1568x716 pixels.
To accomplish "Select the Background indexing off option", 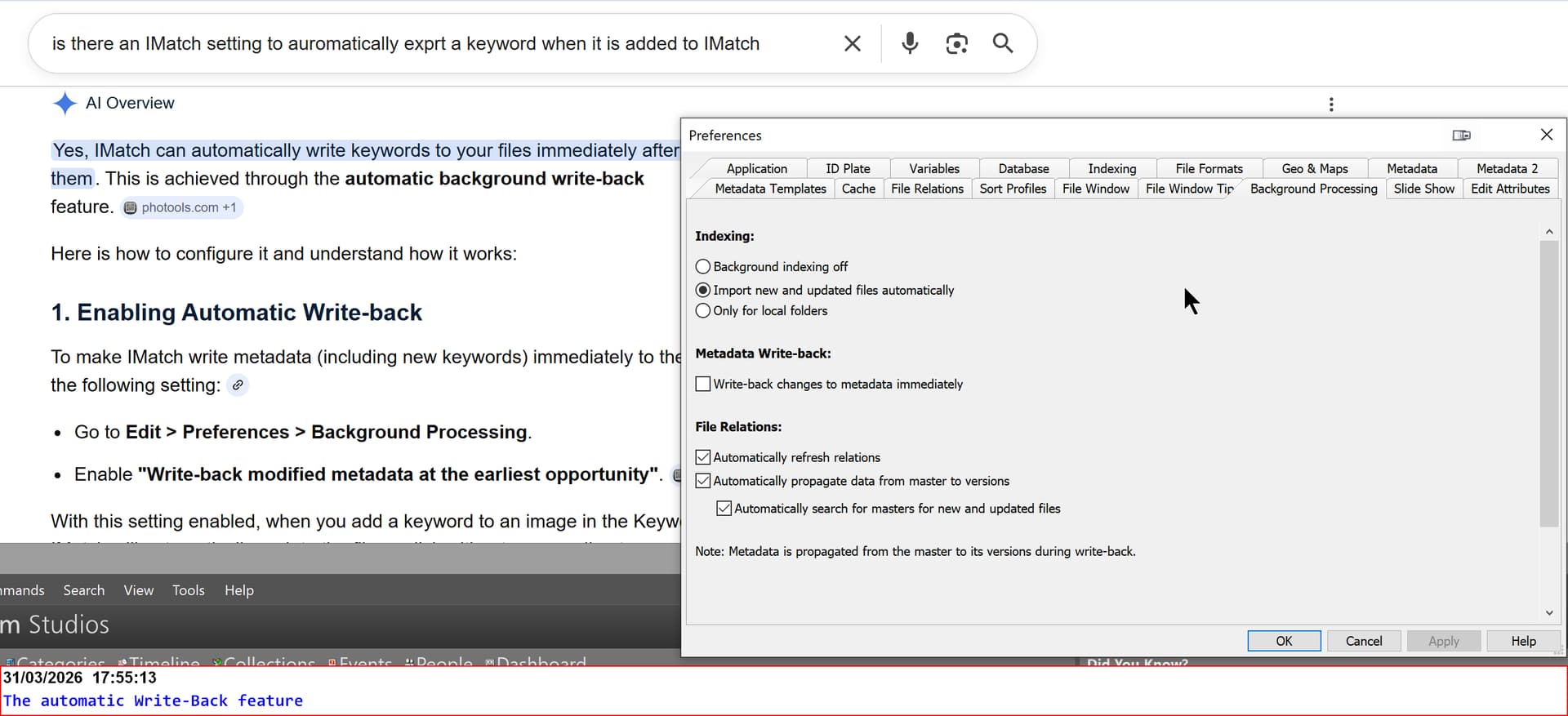I will (x=703, y=267).
